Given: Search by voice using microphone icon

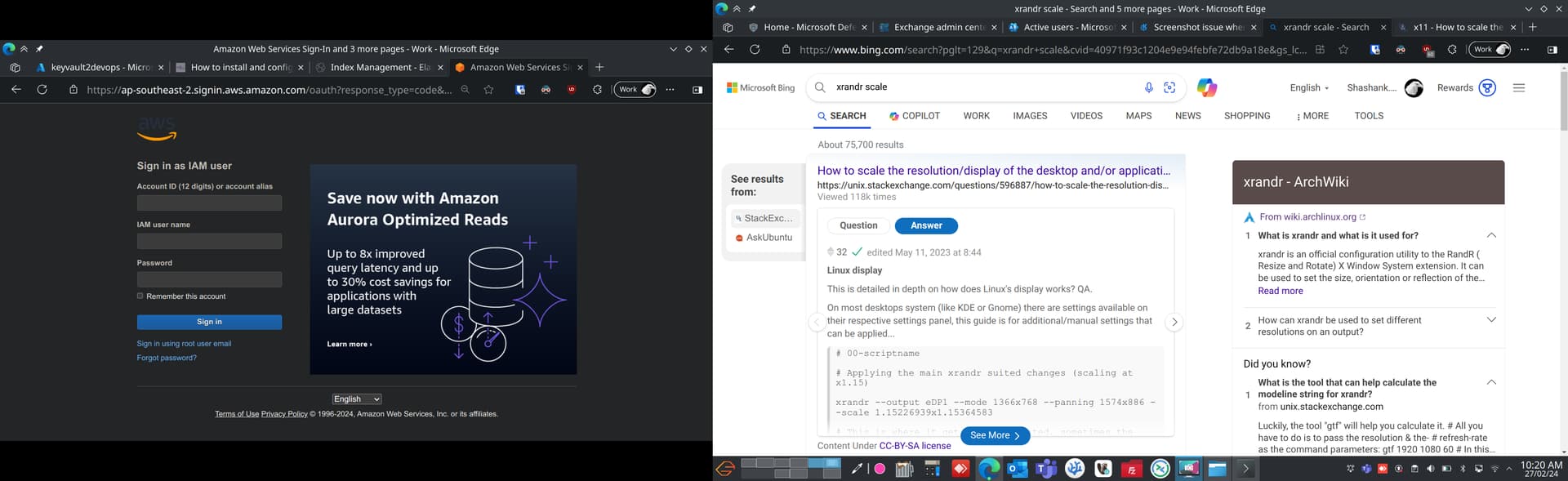Looking at the screenshot, I should [1148, 87].
